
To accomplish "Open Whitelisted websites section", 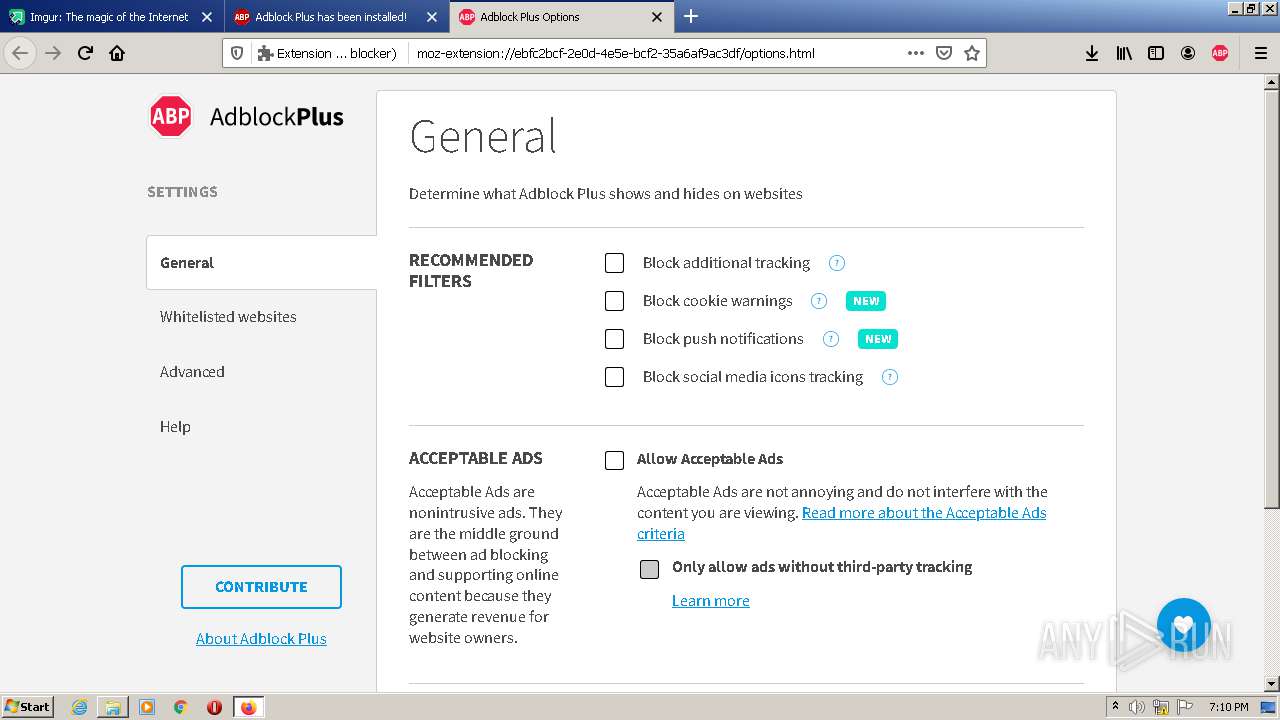I will (x=228, y=317).
